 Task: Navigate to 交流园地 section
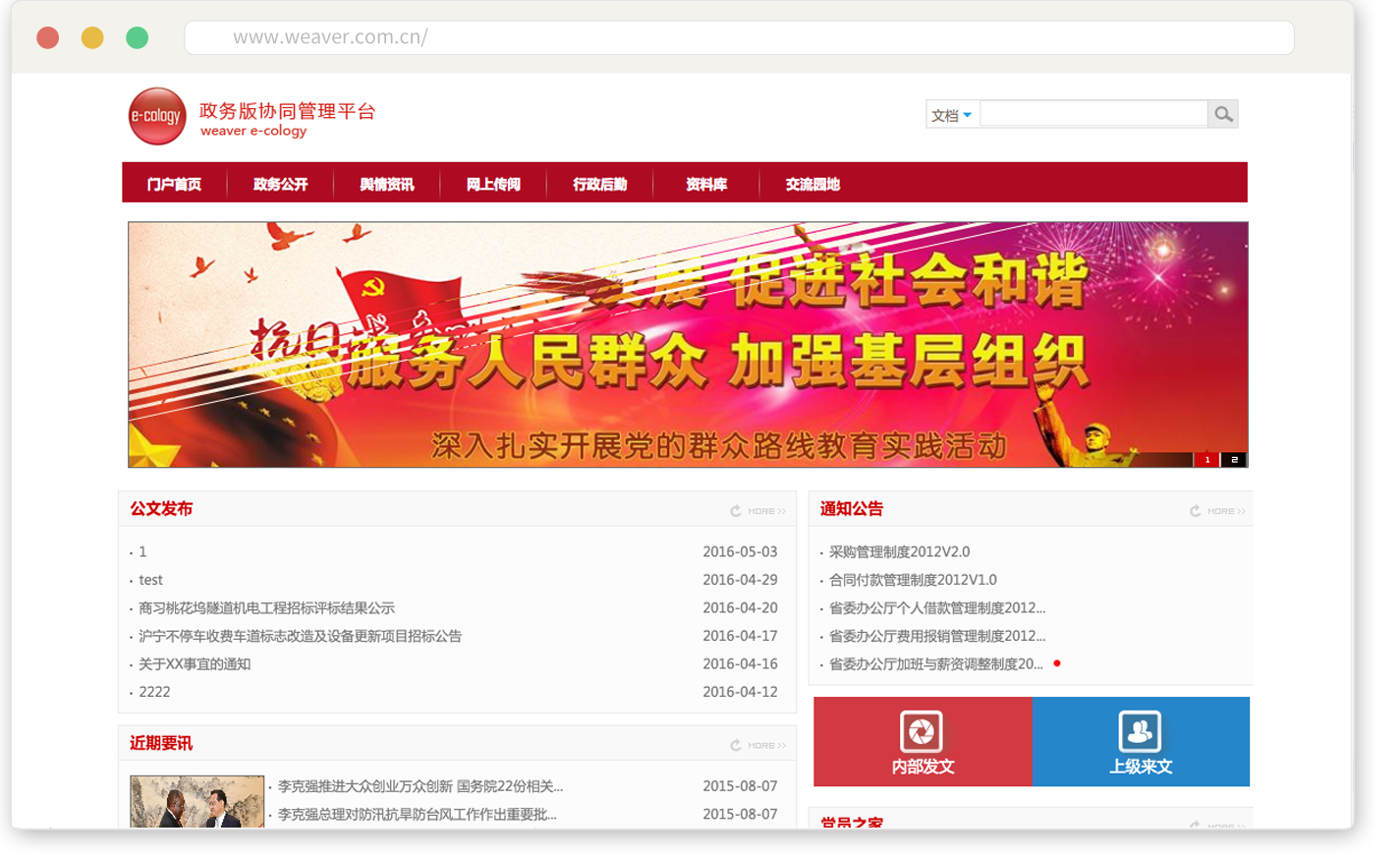[x=812, y=184]
